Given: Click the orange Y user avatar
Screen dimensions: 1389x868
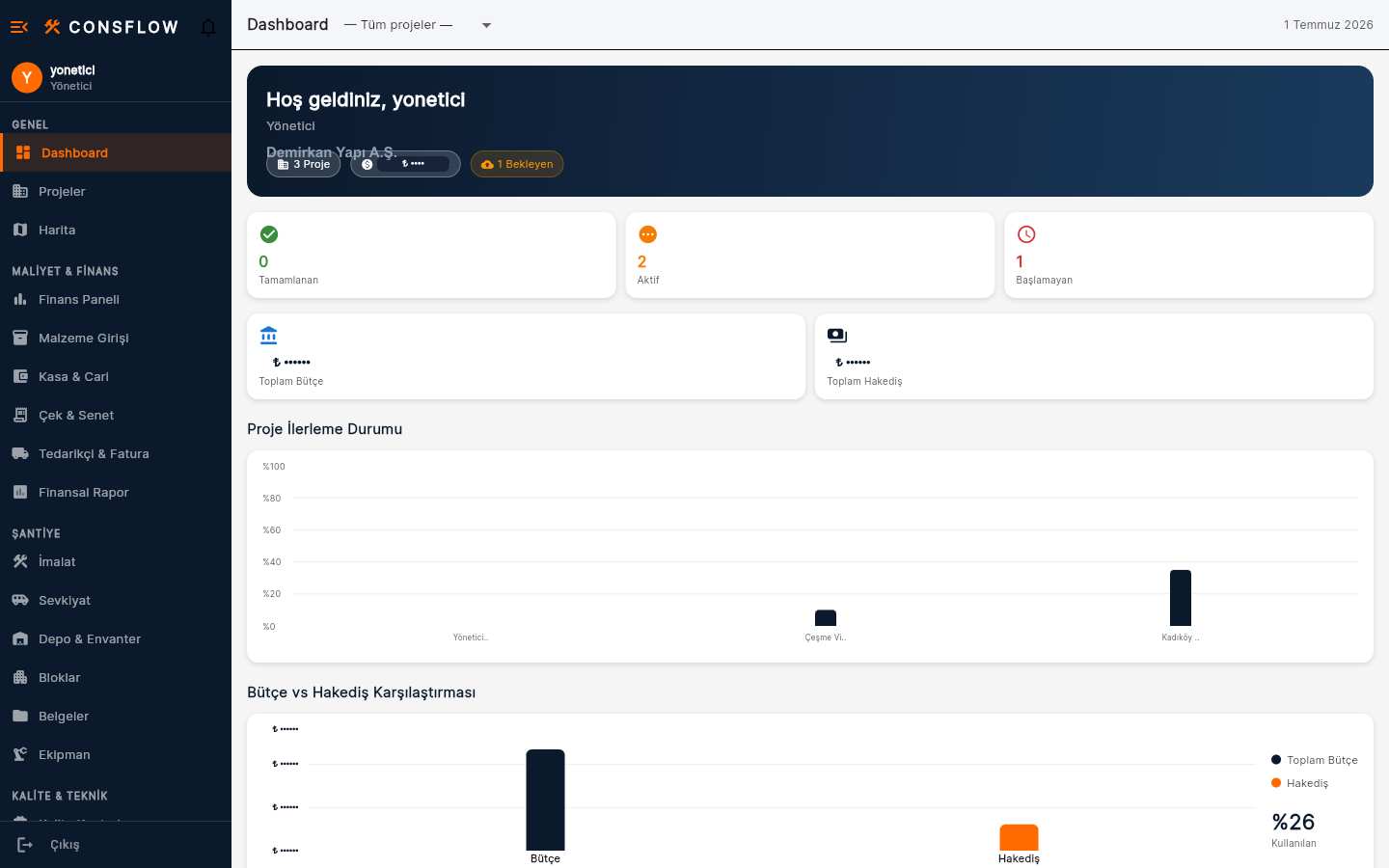Looking at the screenshot, I should coord(27,77).
